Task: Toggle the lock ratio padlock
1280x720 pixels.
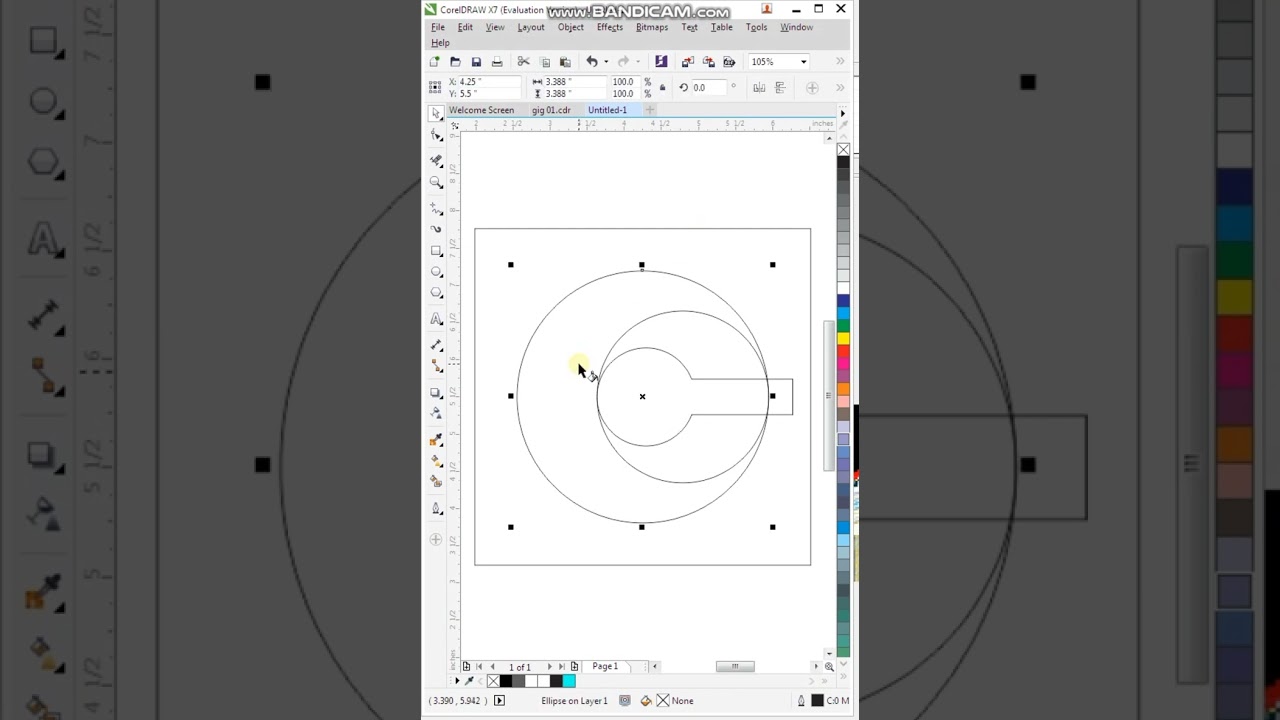Action: [662, 88]
